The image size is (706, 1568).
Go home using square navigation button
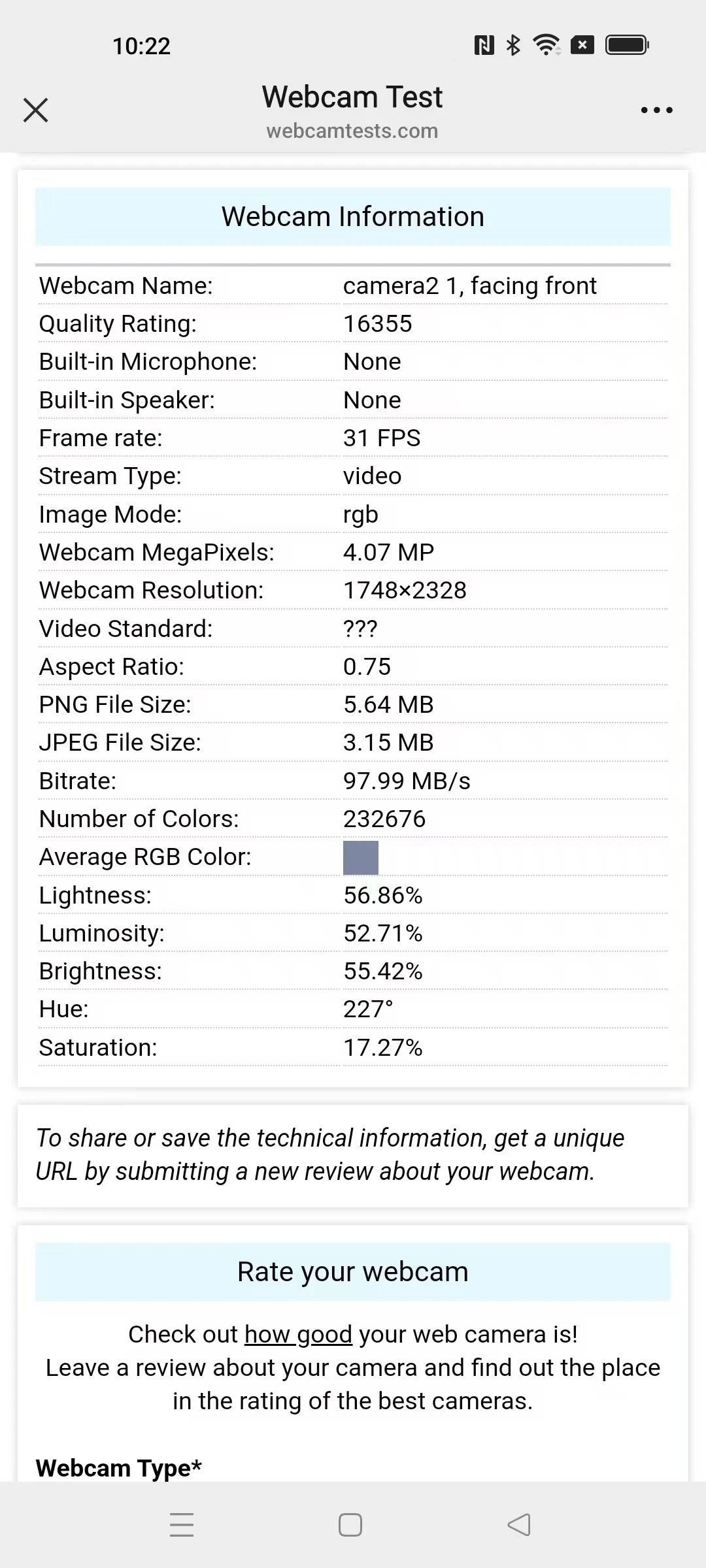point(350,1524)
